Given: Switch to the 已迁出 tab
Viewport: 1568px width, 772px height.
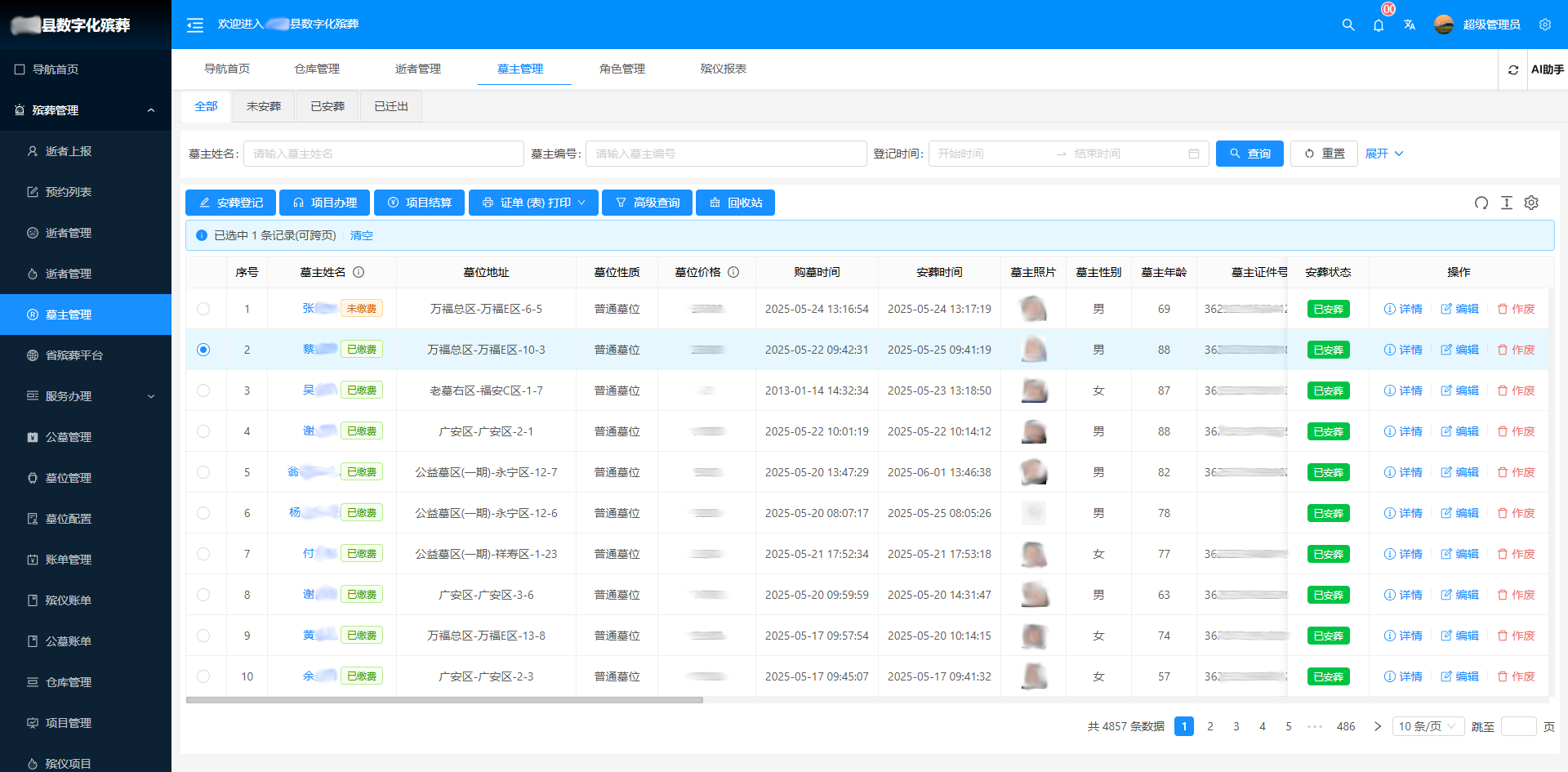Looking at the screenshot, I should [x=390, y=106].
